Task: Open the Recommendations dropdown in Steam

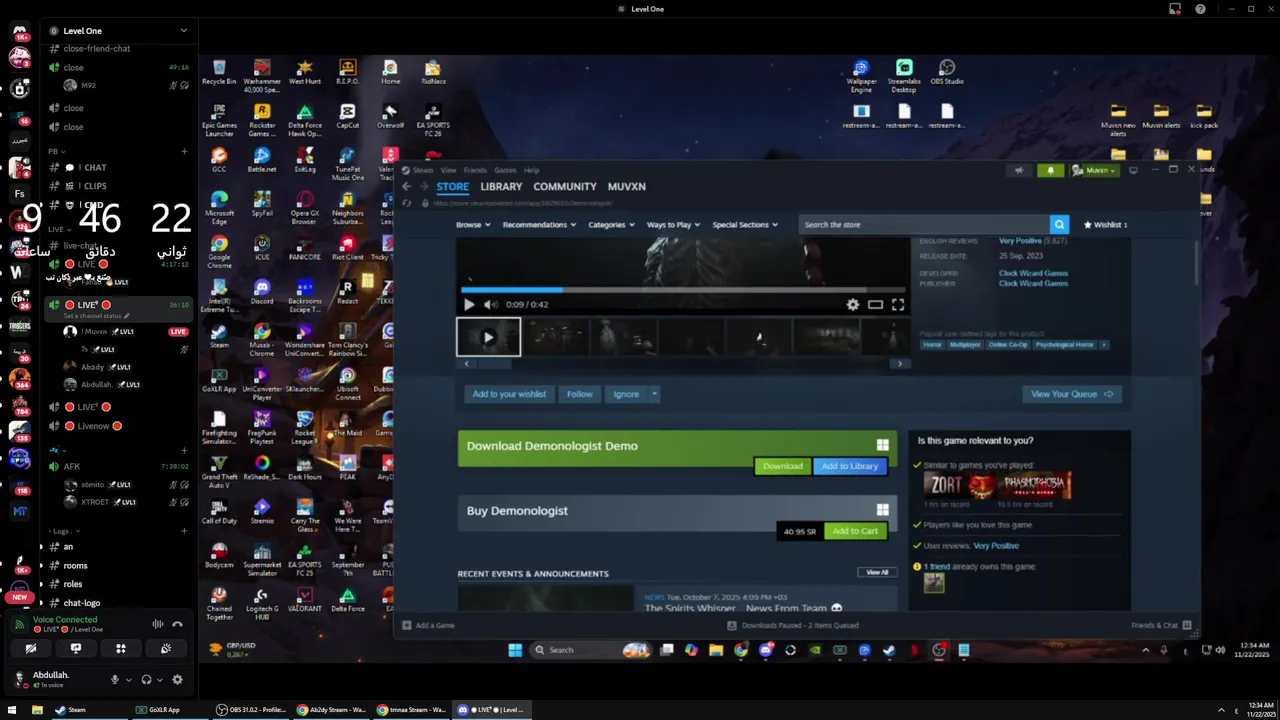Action: click(539, 224)
